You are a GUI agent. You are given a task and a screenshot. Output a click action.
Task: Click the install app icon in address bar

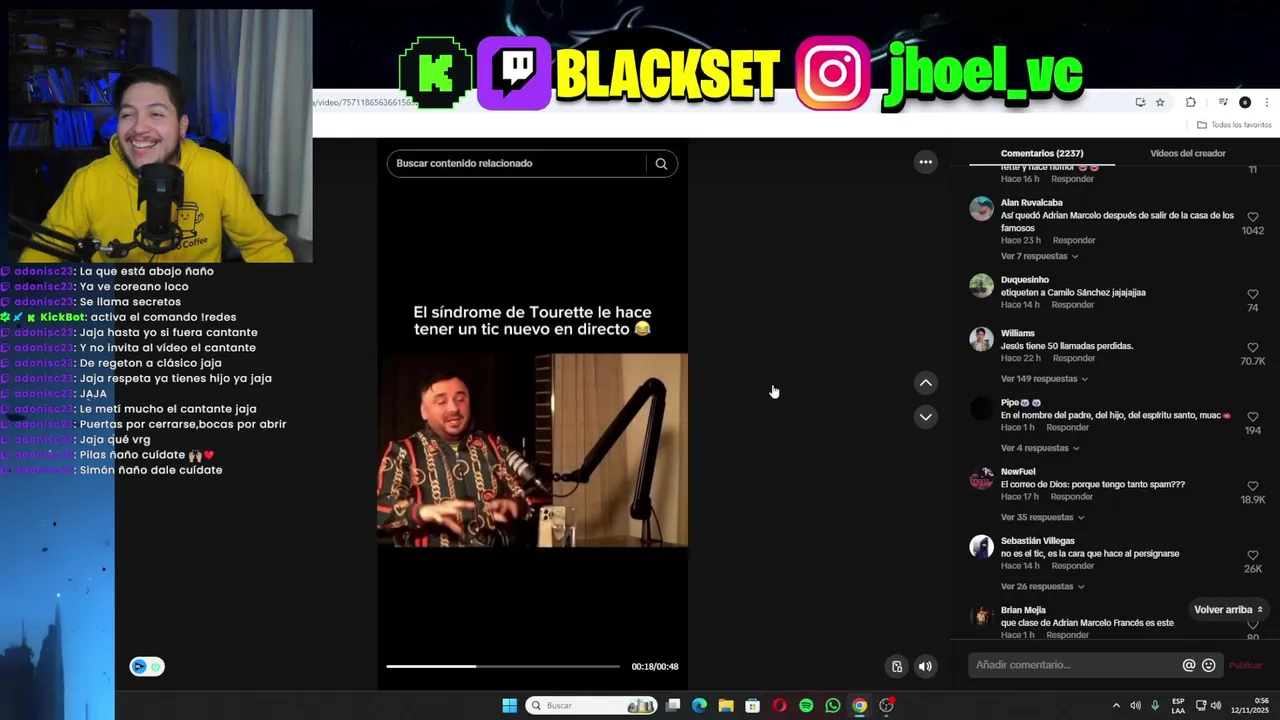(x=1140, y=102)
